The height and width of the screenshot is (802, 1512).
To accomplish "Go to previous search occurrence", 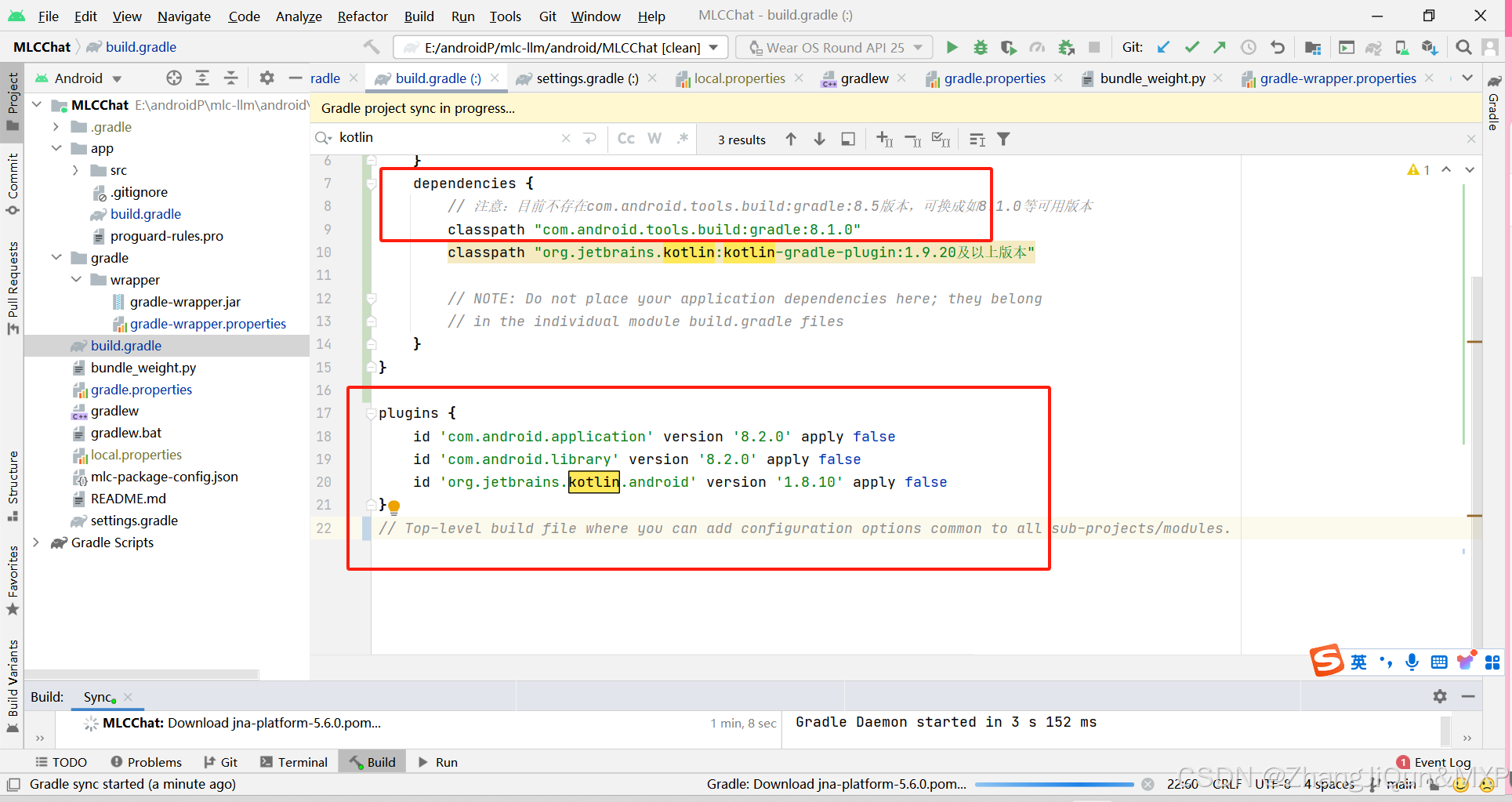I will 791,139.
